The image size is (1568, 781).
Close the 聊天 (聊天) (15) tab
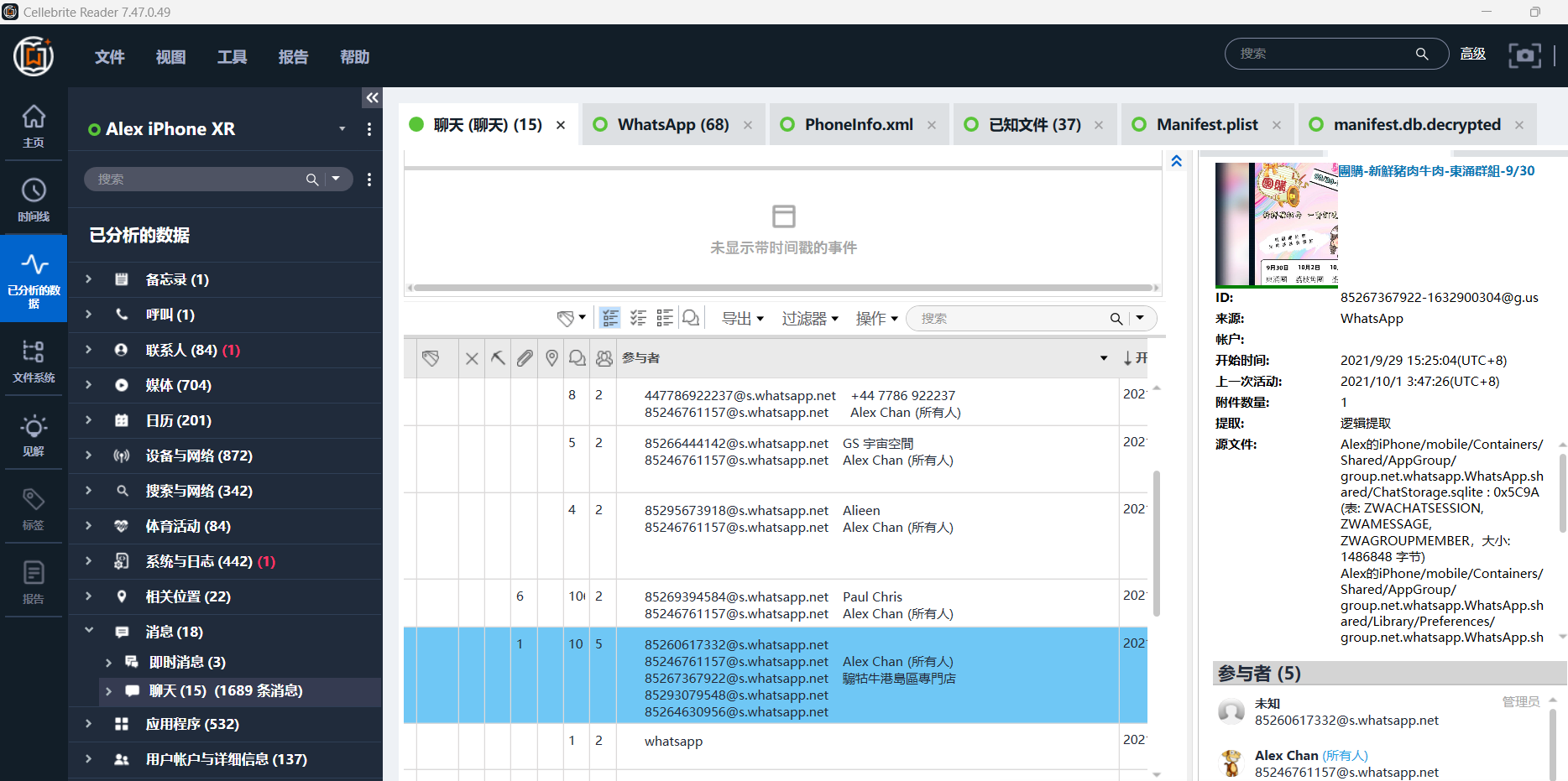[x=561, y=125]
